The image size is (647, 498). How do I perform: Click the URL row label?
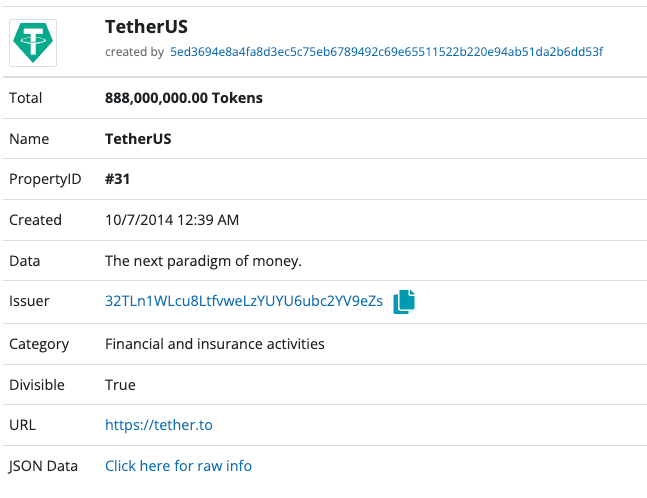tap(23, 425)
